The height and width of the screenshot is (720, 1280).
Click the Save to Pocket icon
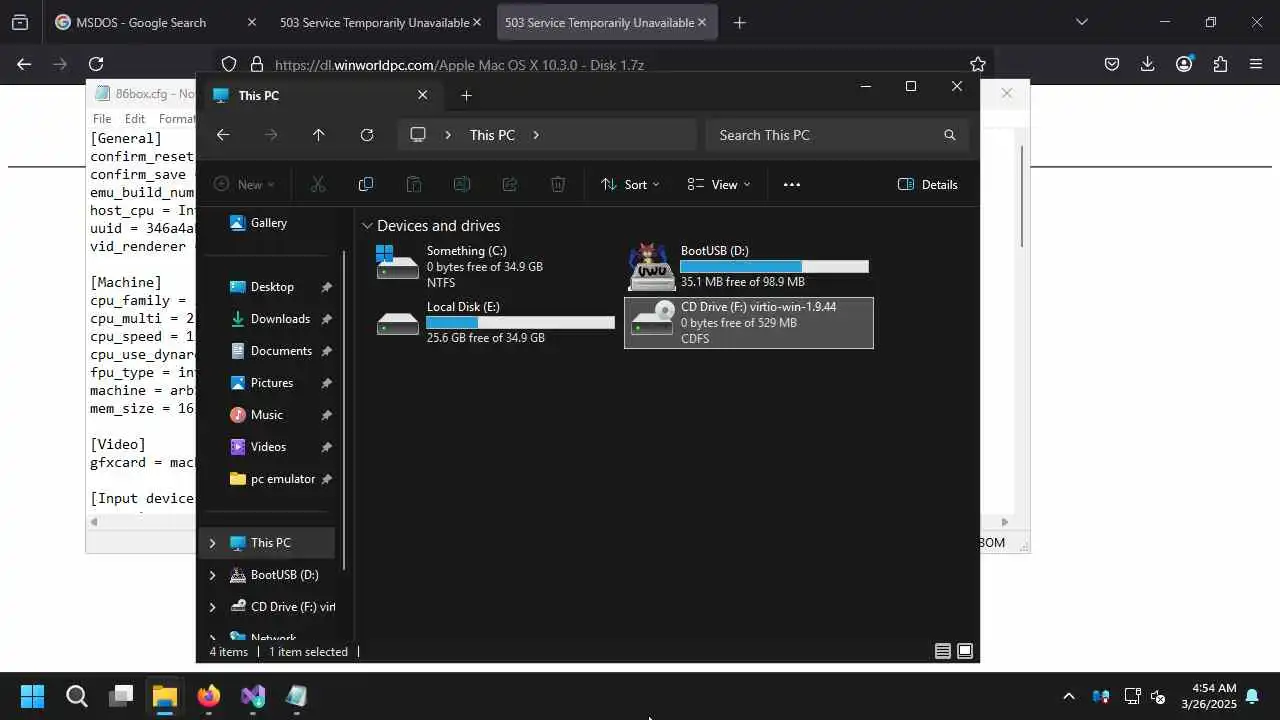pyautogui.click(x=1112, y=64)
